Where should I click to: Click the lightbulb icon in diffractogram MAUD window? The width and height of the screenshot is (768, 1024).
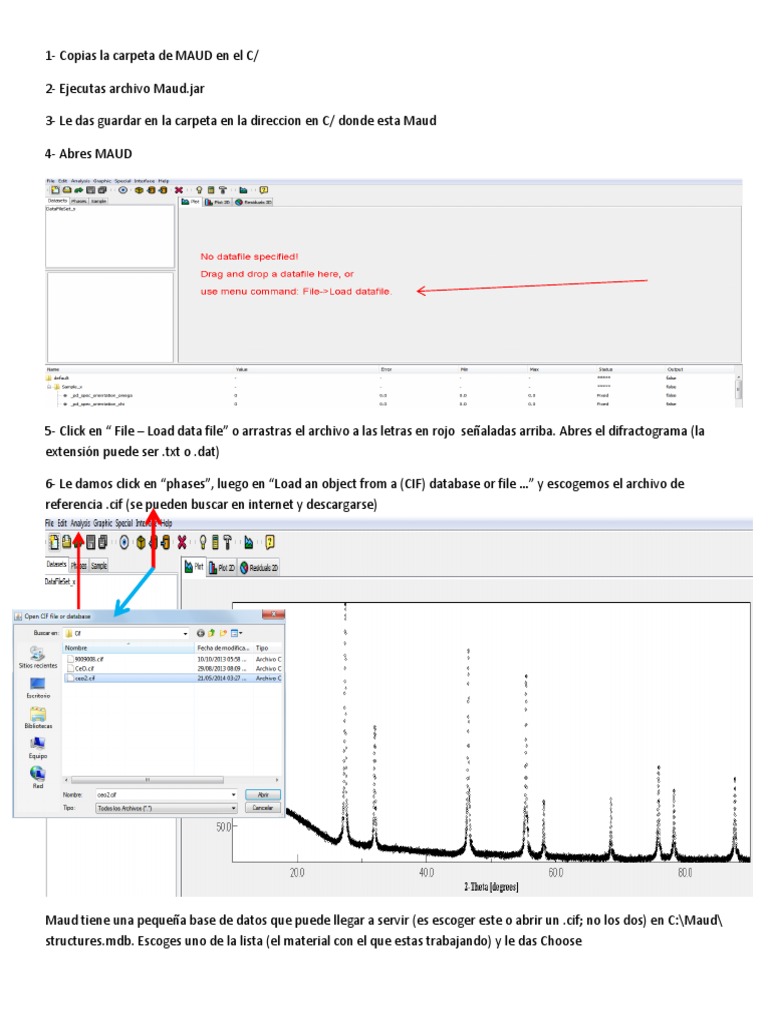click(x=202, y=542)
